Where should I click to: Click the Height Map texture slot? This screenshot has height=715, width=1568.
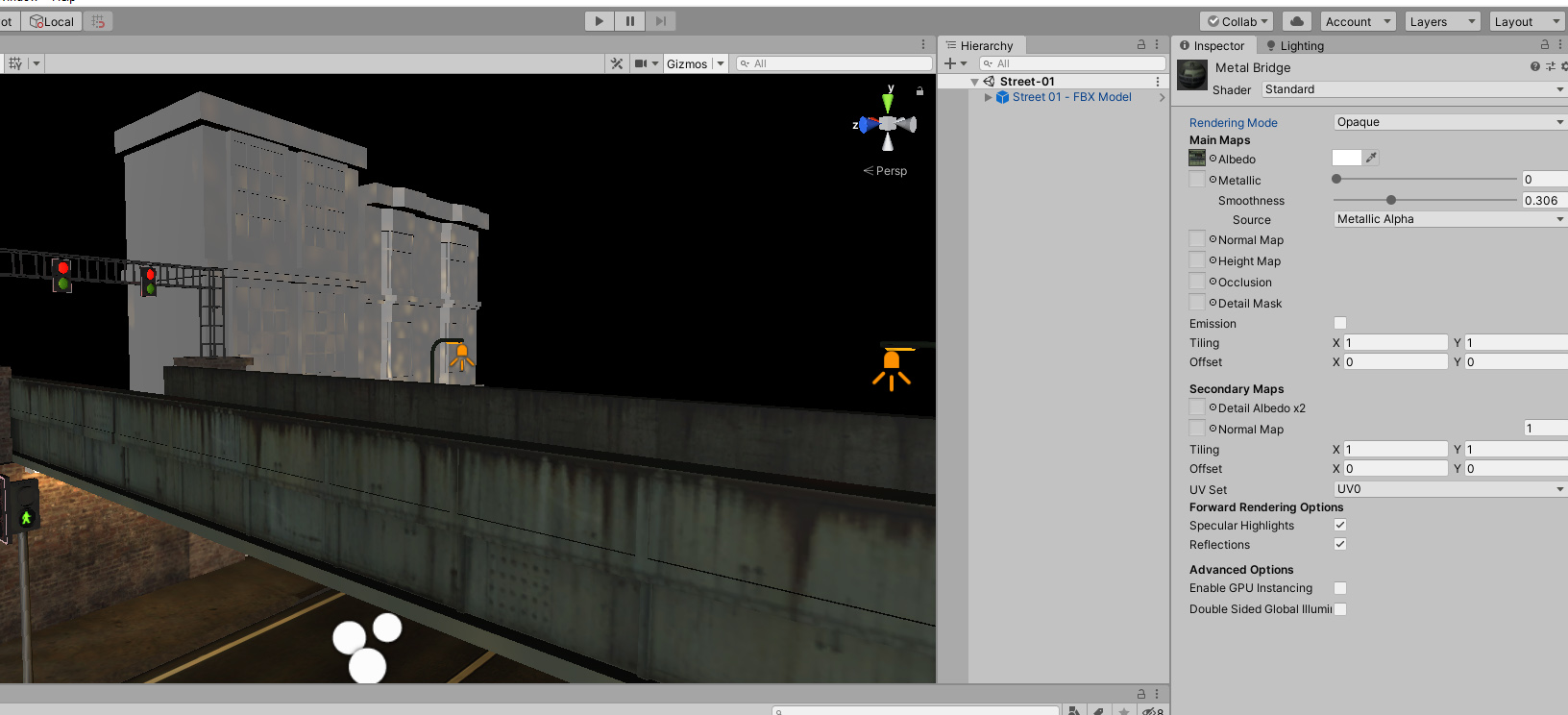coord(1197,259)
